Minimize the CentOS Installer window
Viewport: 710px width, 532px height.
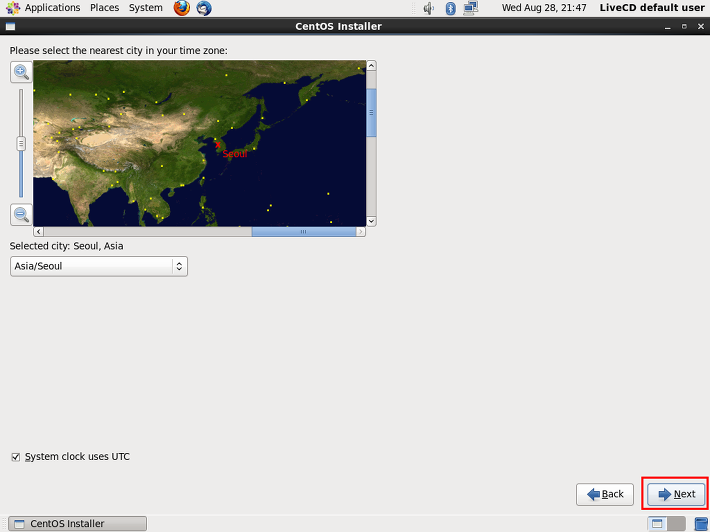pyautogui.click(x=667, y=27)
